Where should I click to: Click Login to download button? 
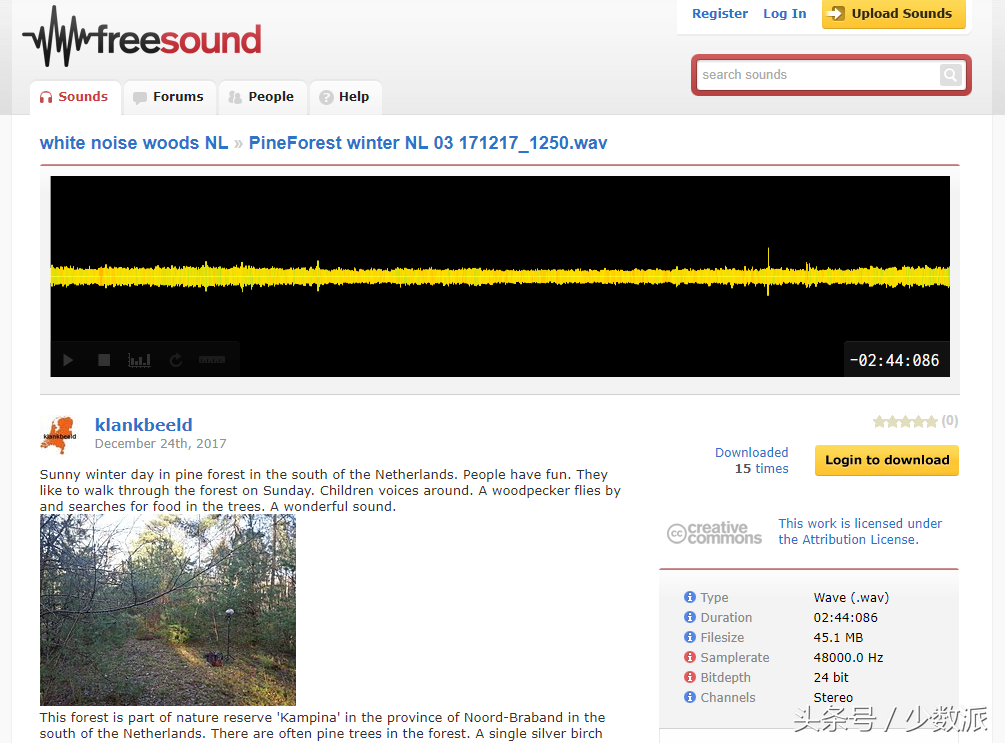point(886,460)
